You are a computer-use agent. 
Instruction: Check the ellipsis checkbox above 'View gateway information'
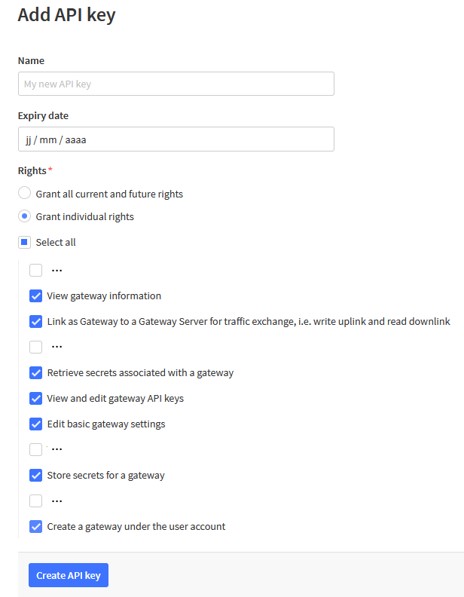point(36,270)
